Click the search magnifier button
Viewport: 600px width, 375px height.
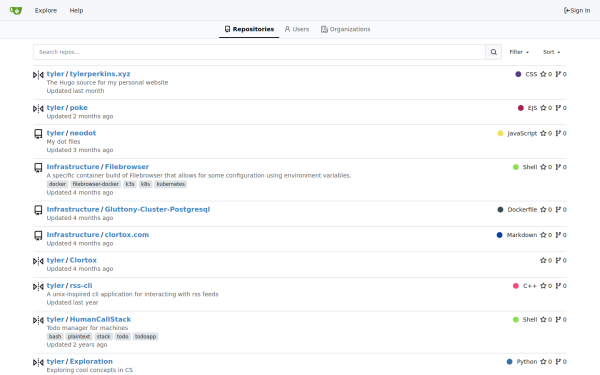494,52
